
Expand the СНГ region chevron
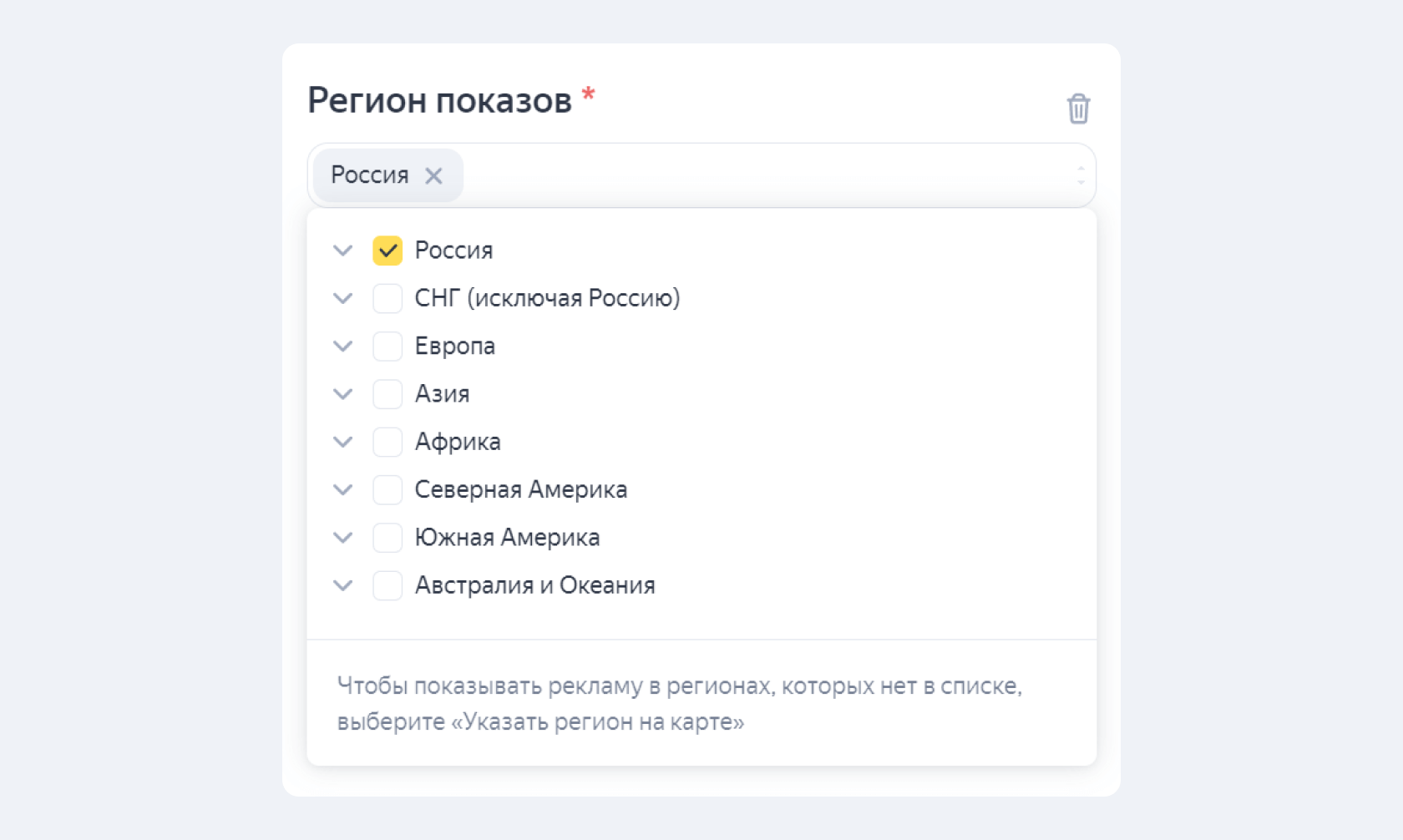(x=342, y=298)
